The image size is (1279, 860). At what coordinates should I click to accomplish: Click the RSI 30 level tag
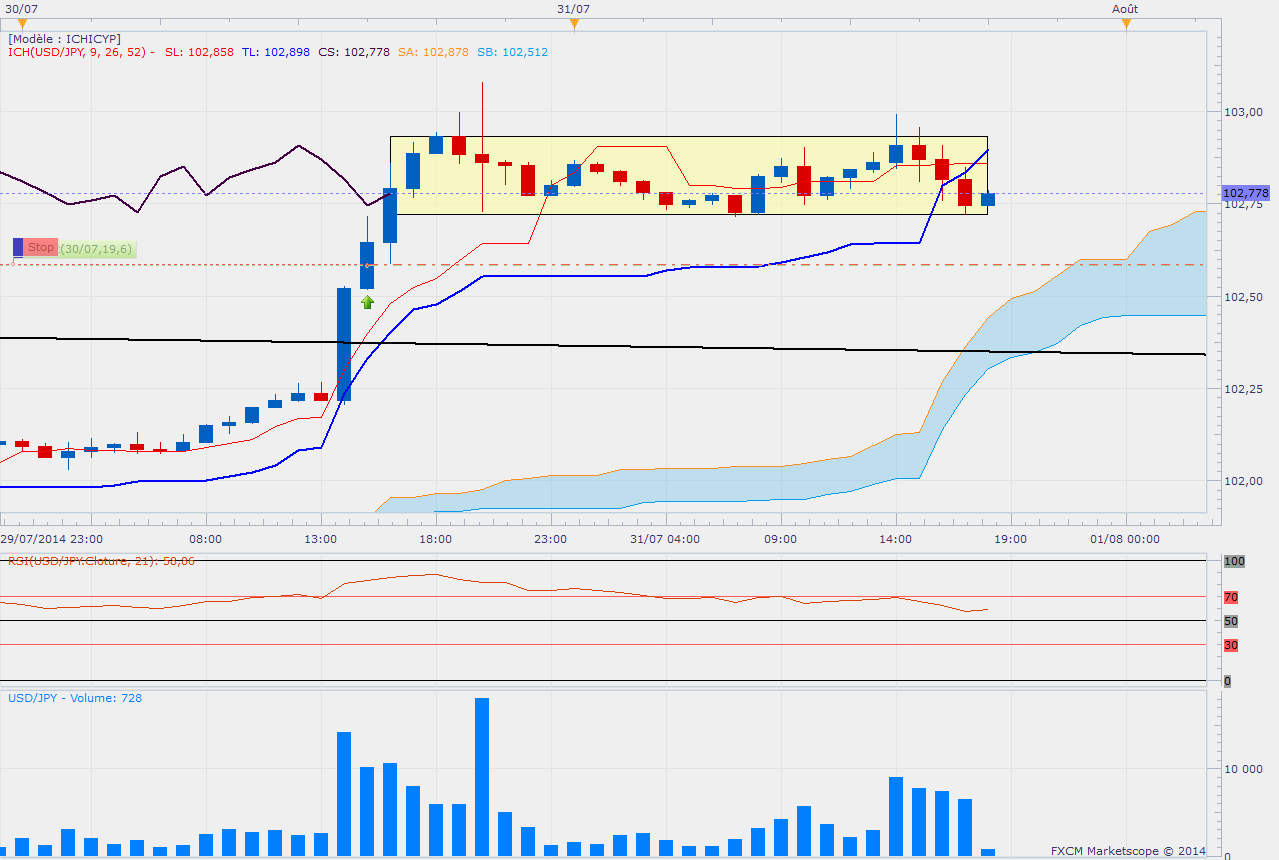click(1231, 645)
